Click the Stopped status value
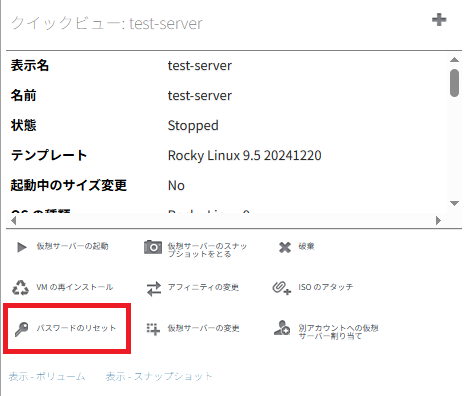The image size is (468, 396). point(193,126)
